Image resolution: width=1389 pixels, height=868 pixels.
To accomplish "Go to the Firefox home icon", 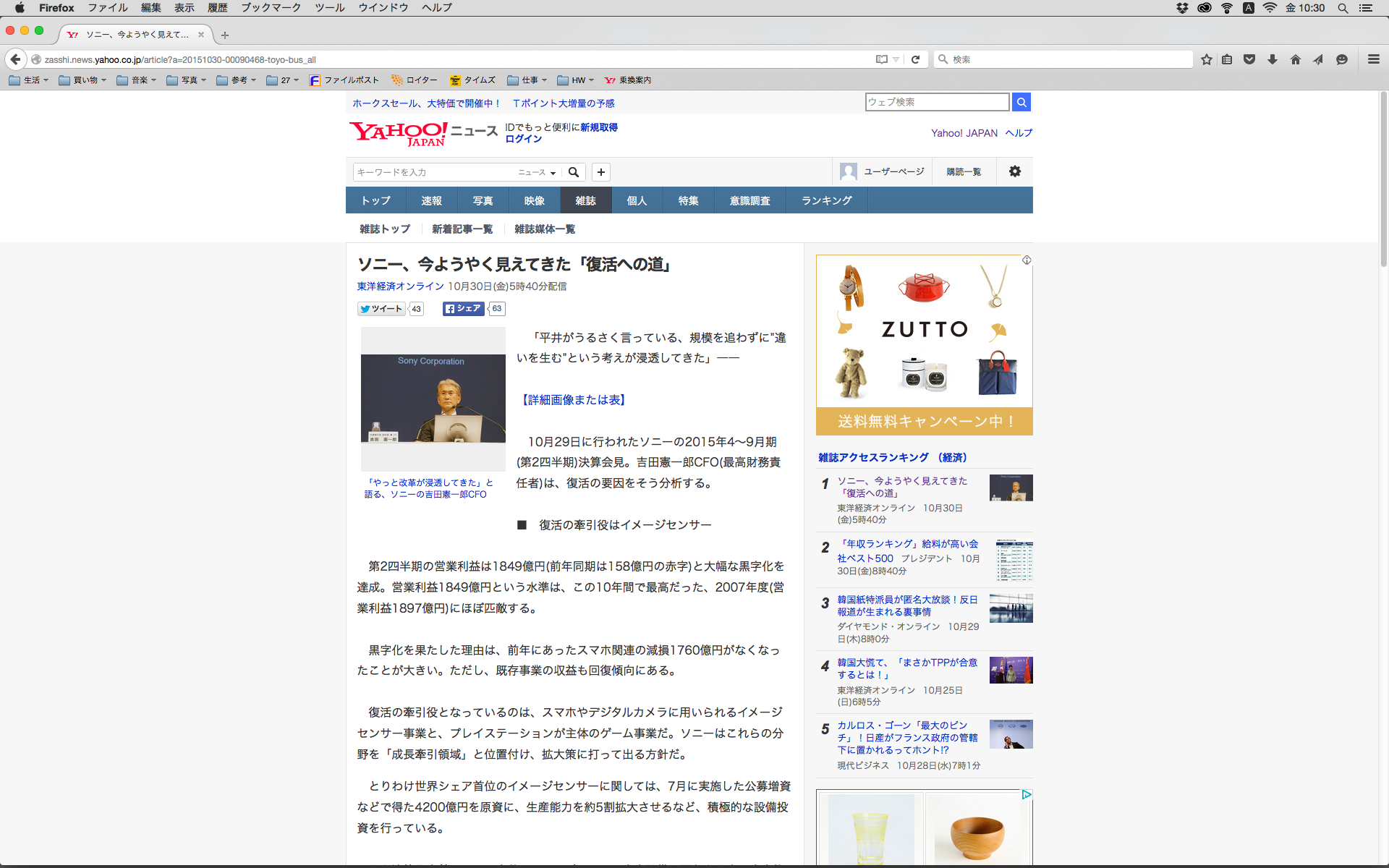I will pos(1295,59).
